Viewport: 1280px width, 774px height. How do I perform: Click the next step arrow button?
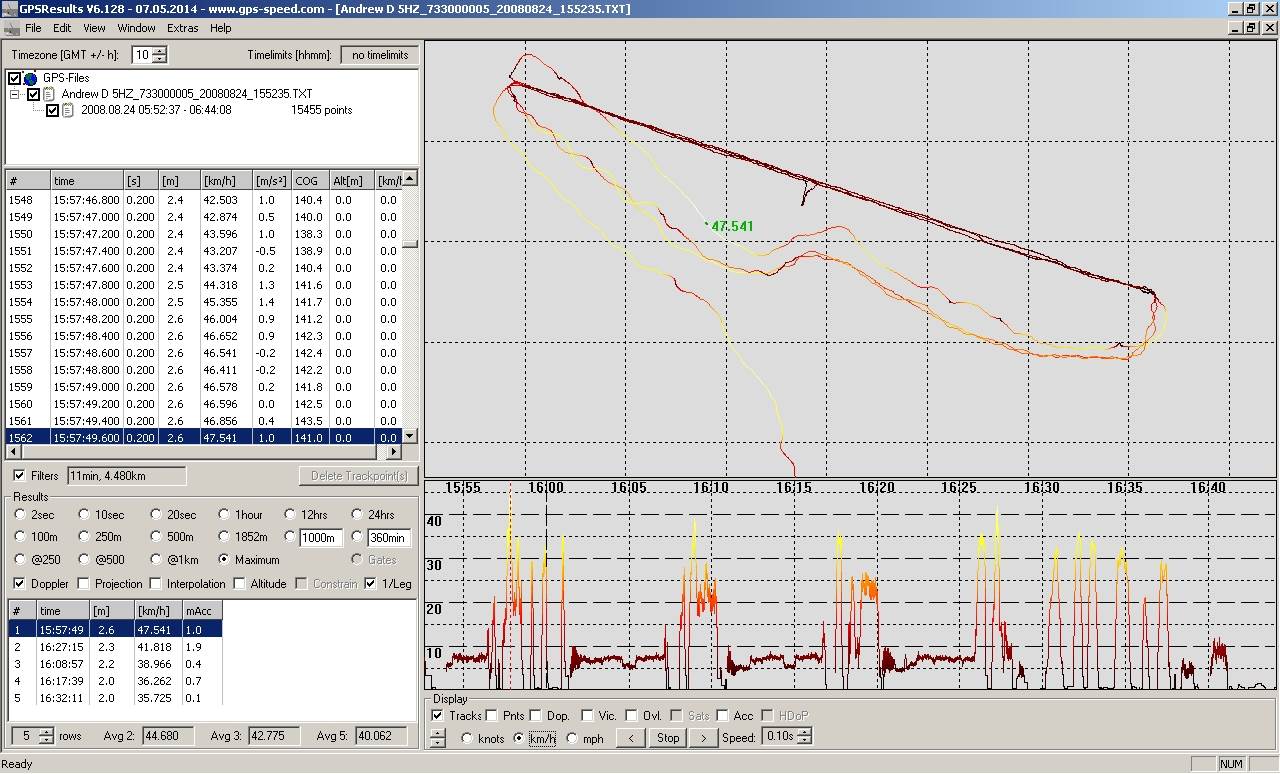[x=704, y=738]
